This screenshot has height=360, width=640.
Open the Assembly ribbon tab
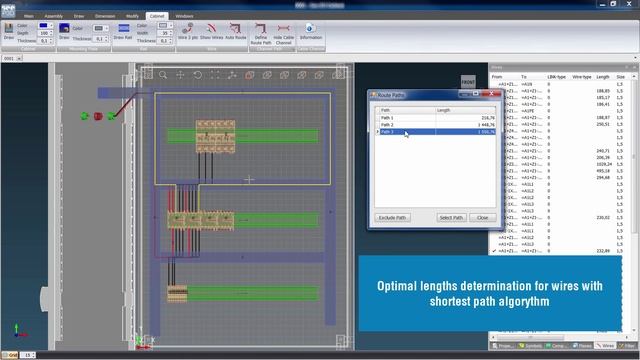(53, 16)
